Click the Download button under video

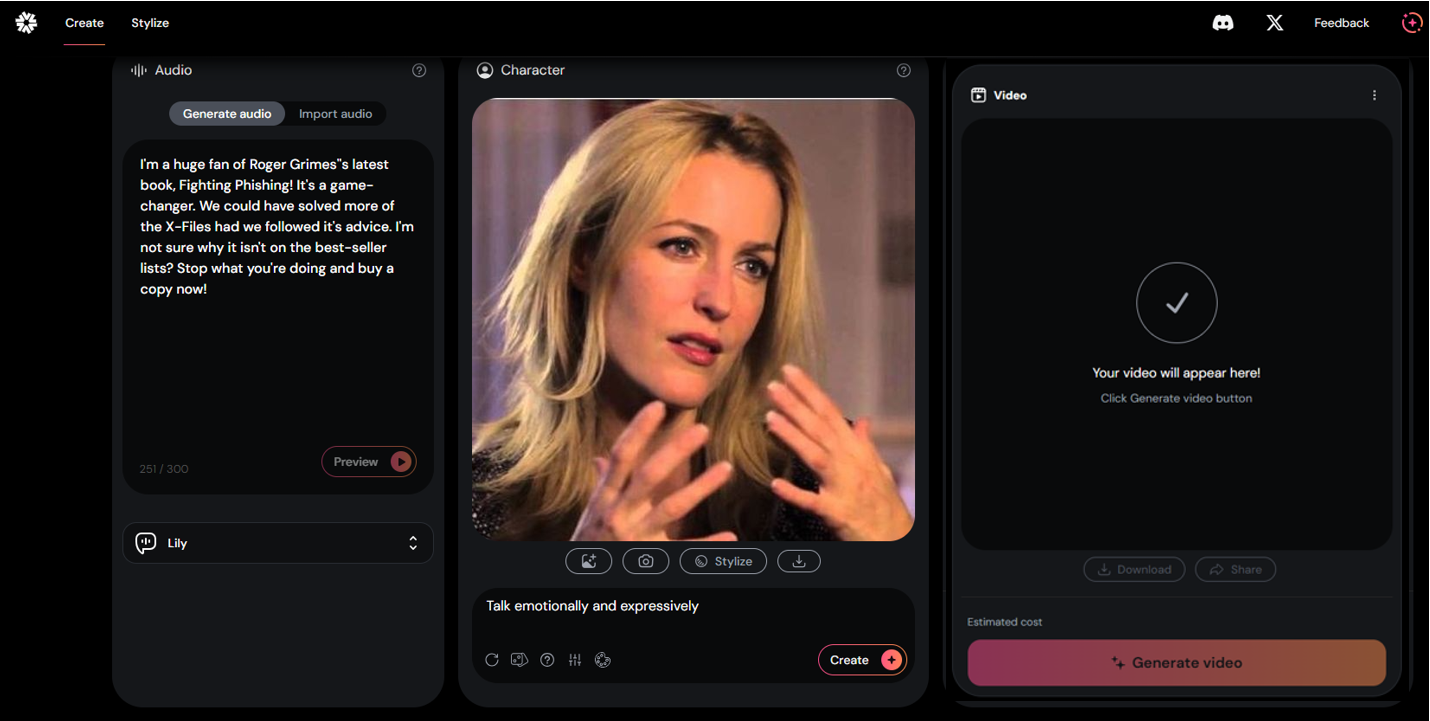tap(1134, 570)
